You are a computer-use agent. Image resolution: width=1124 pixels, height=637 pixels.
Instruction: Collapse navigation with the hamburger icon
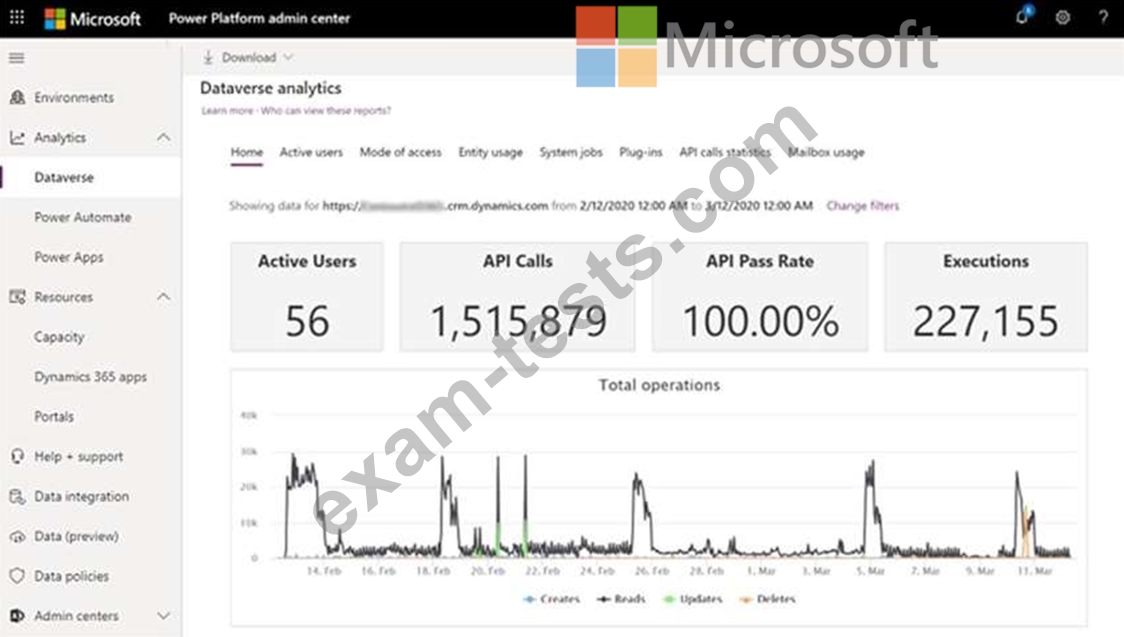coord(16,58)
